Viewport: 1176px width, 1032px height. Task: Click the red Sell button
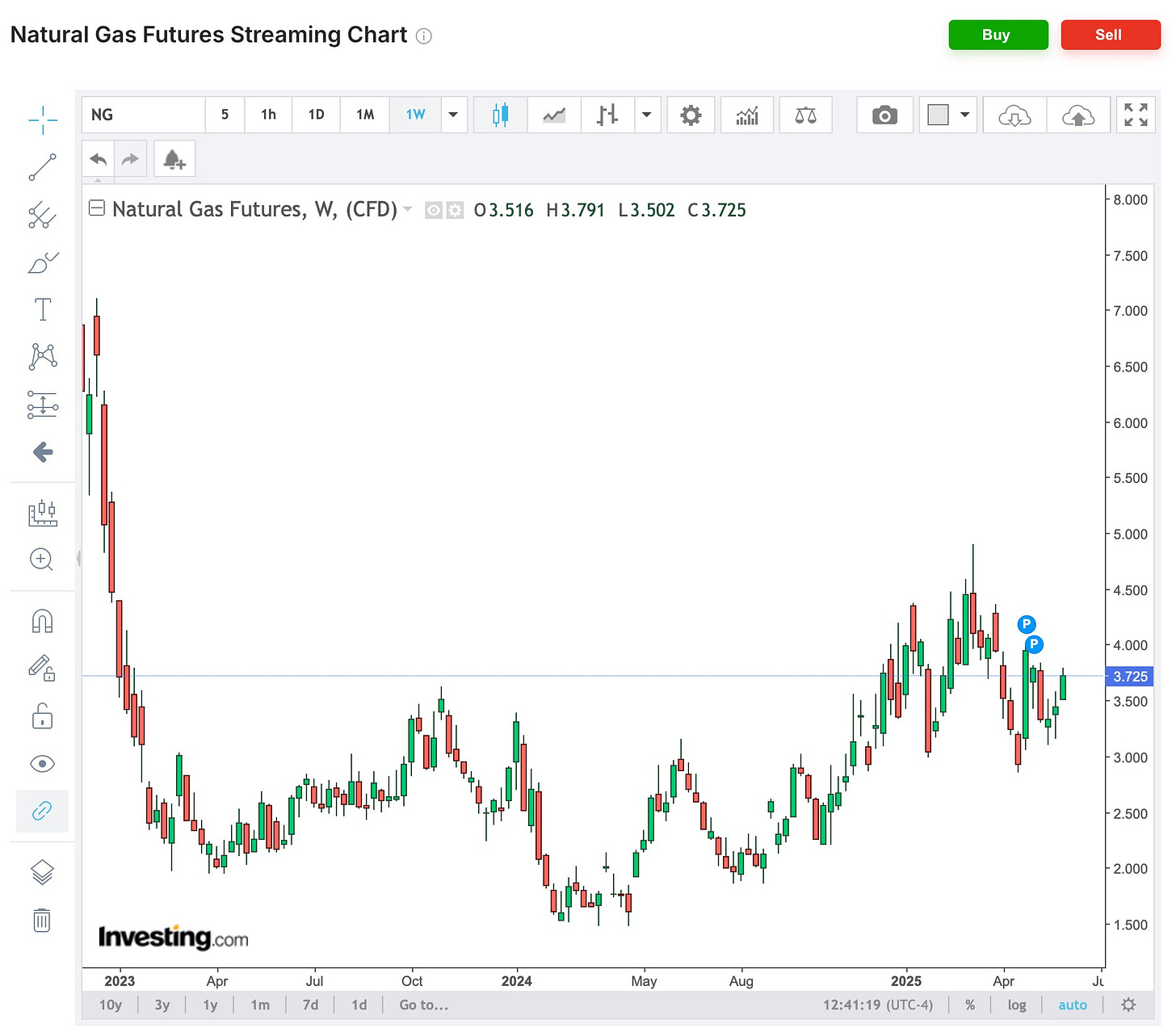pos(1111,35)
